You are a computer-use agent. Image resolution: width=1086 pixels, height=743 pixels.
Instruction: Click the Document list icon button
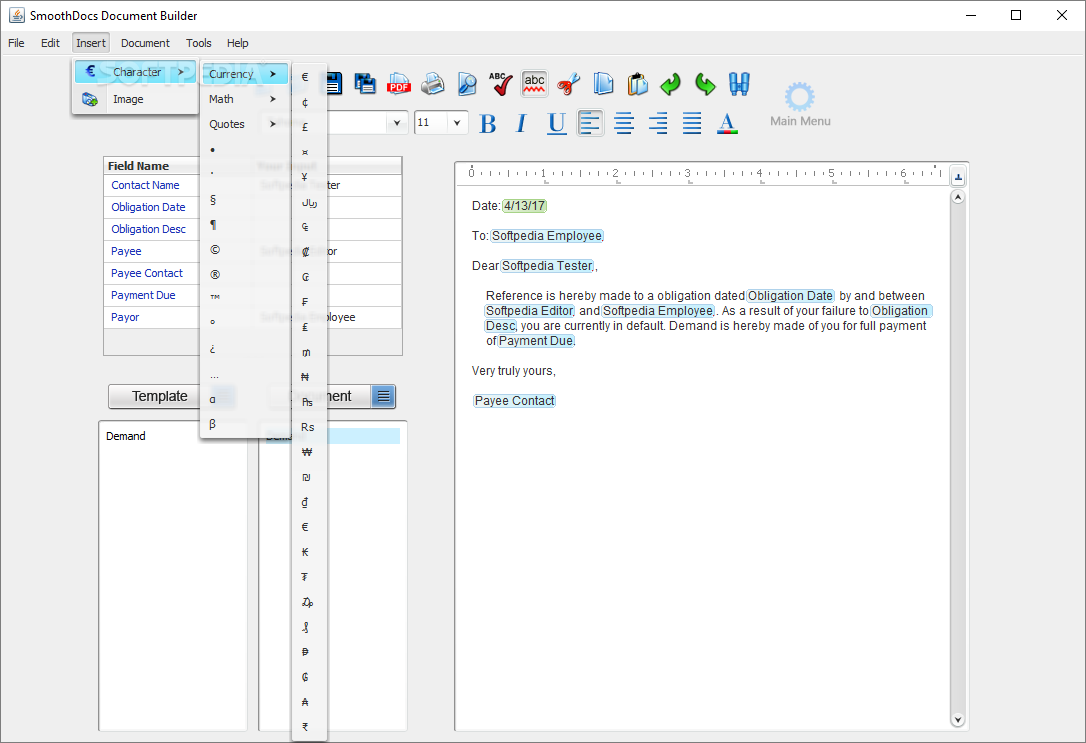click(383, 396)
